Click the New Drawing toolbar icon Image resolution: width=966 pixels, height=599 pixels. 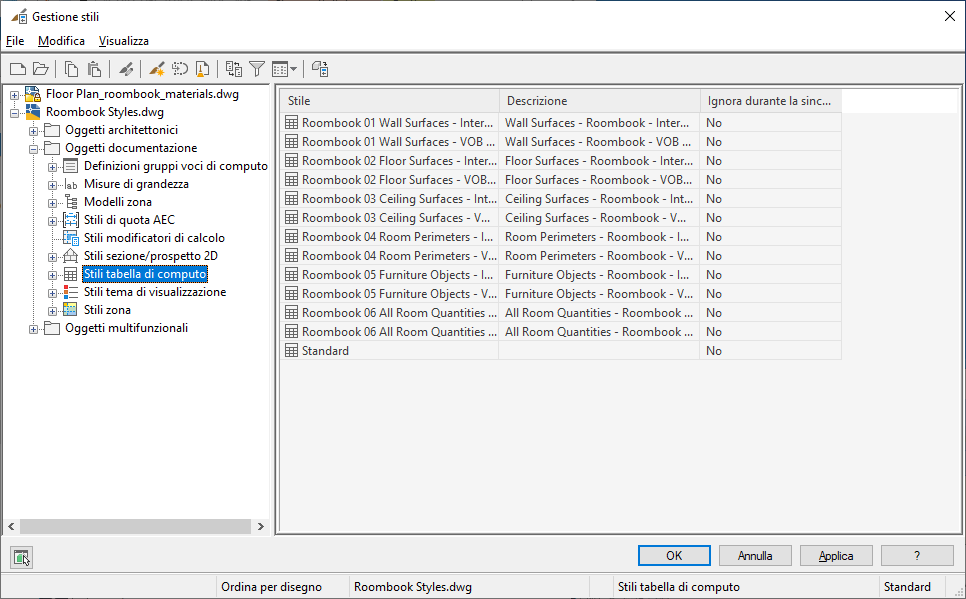(18, 69)
